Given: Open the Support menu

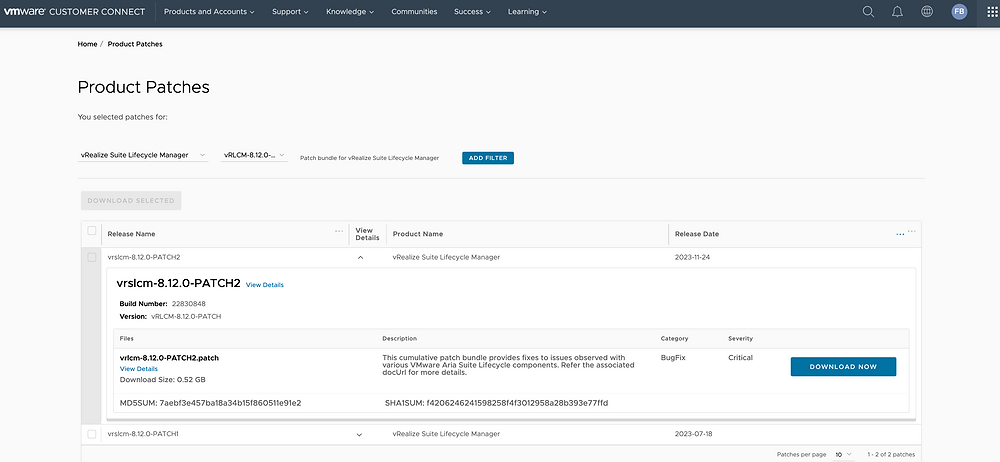Looking at the screenshot, I should click(290, 11).
